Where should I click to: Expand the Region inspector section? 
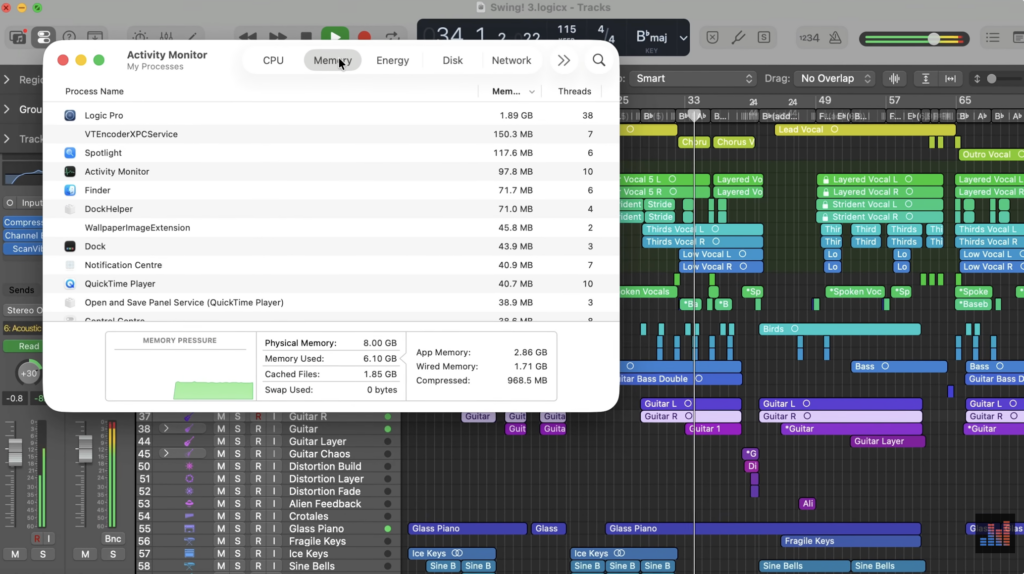pyautogui.click(x=7, y=80)
